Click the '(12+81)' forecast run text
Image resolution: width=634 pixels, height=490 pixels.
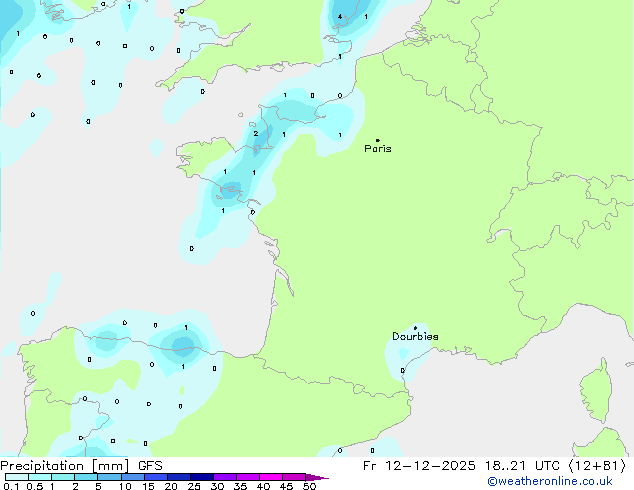[x=597, y=466]
